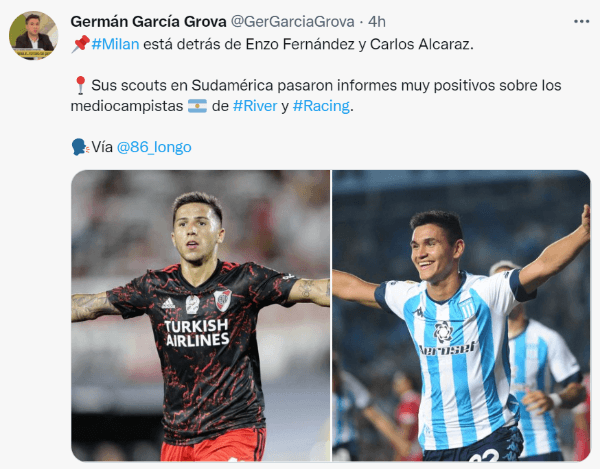Click the red pushpin emoji before #Milan

(80, 44)
